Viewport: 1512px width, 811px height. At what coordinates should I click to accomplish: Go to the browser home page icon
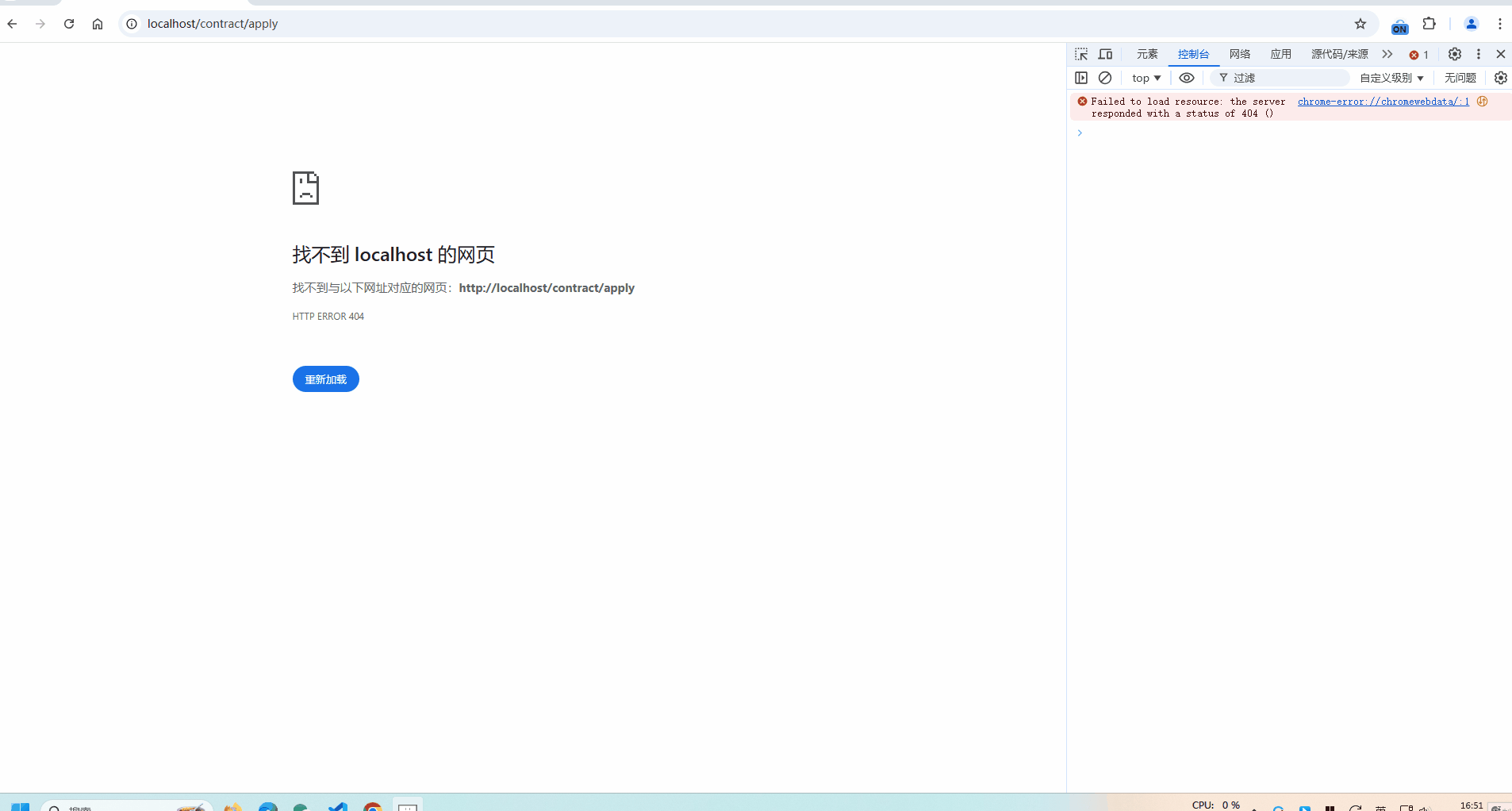coord(98,24)
